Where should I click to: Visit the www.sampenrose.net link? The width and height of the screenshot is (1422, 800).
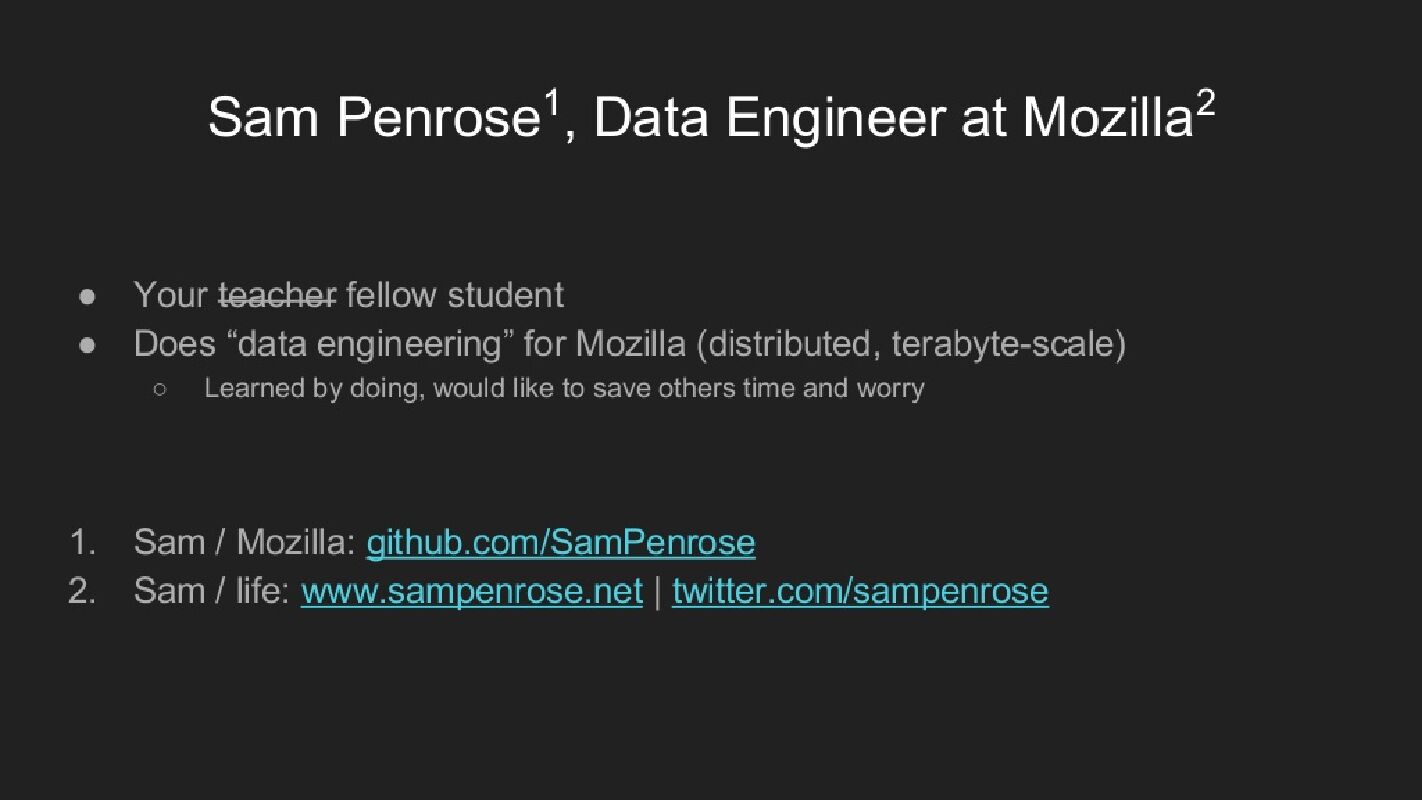point(471,591)
